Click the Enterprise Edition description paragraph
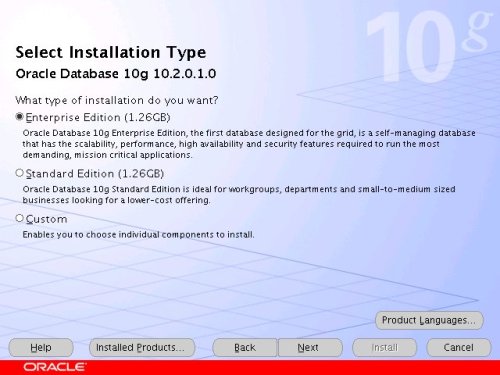This screenshot has width=500, height=375. (x=249, y=144)
